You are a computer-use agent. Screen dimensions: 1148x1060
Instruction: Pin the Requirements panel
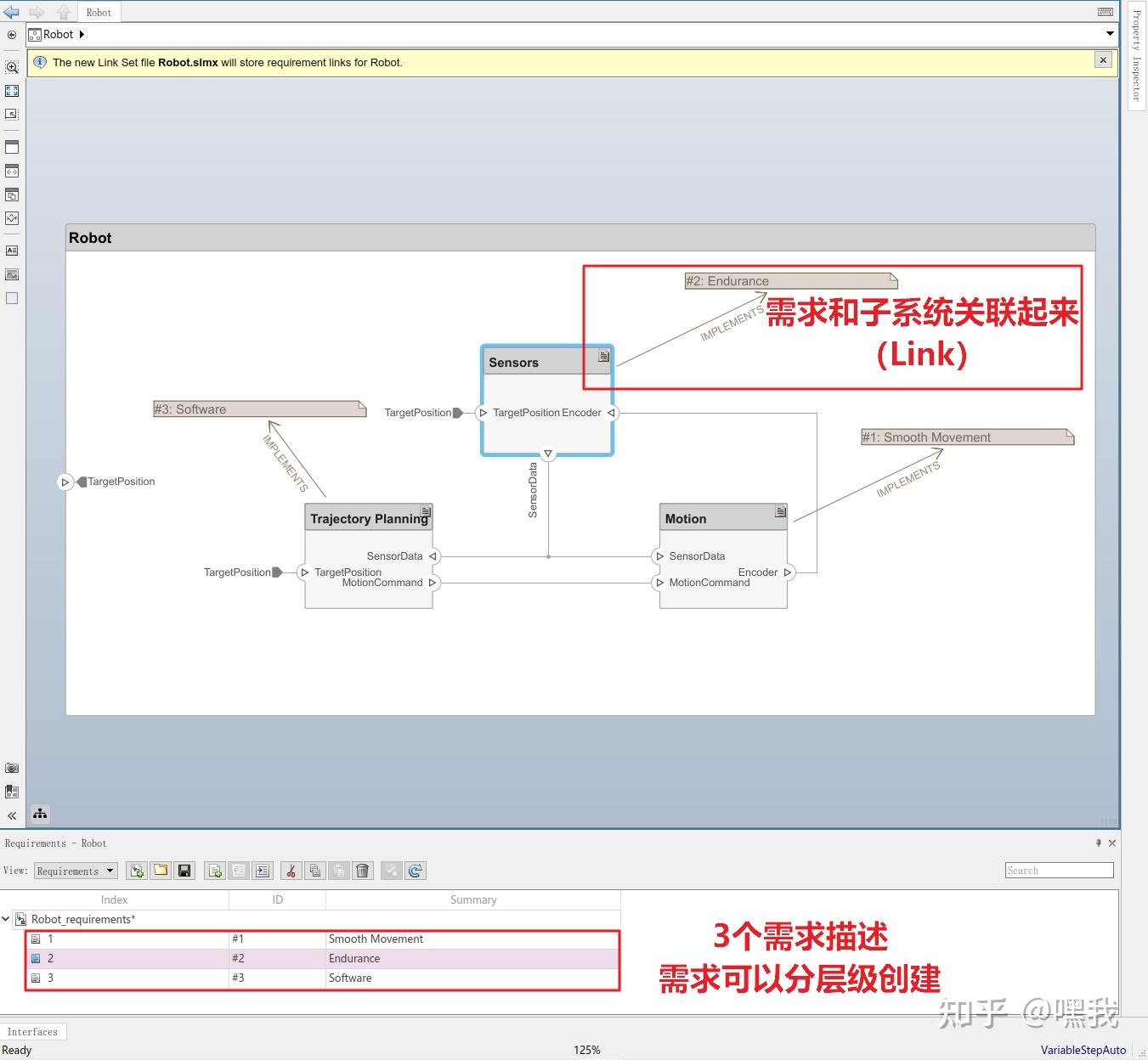click(1098, 843)
